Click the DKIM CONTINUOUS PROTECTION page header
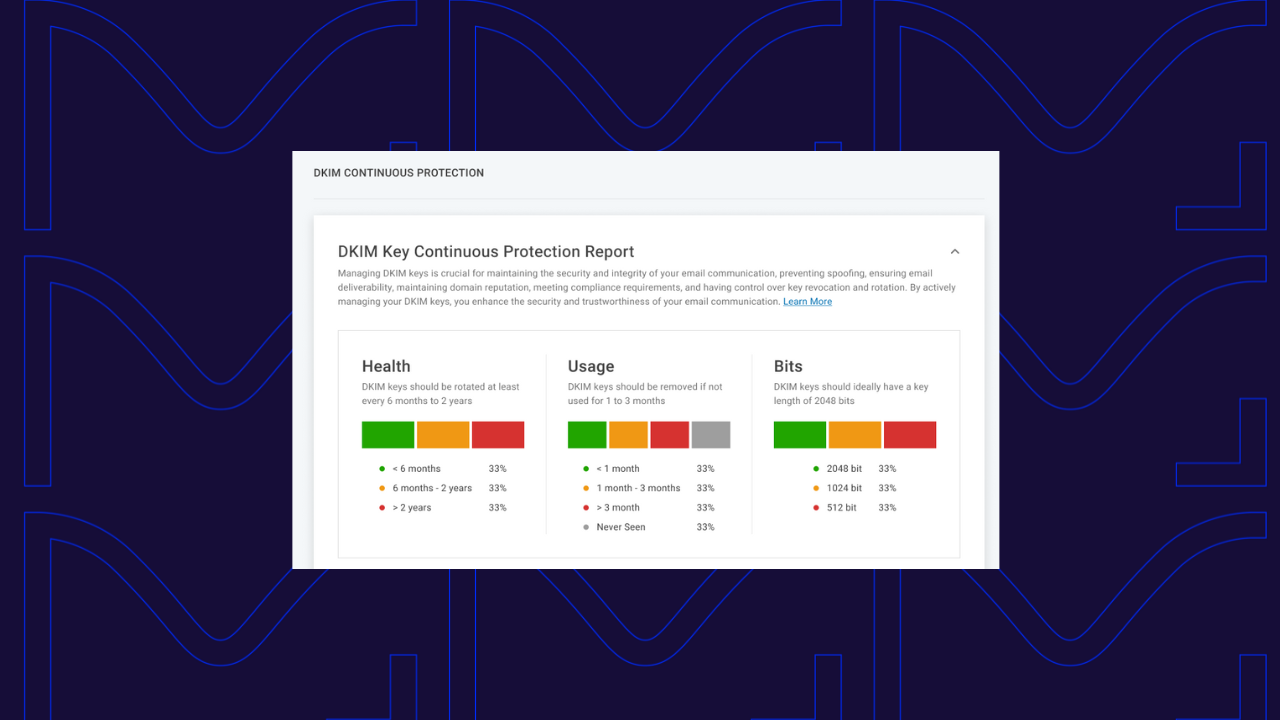1280x720 pixels. 398,172
